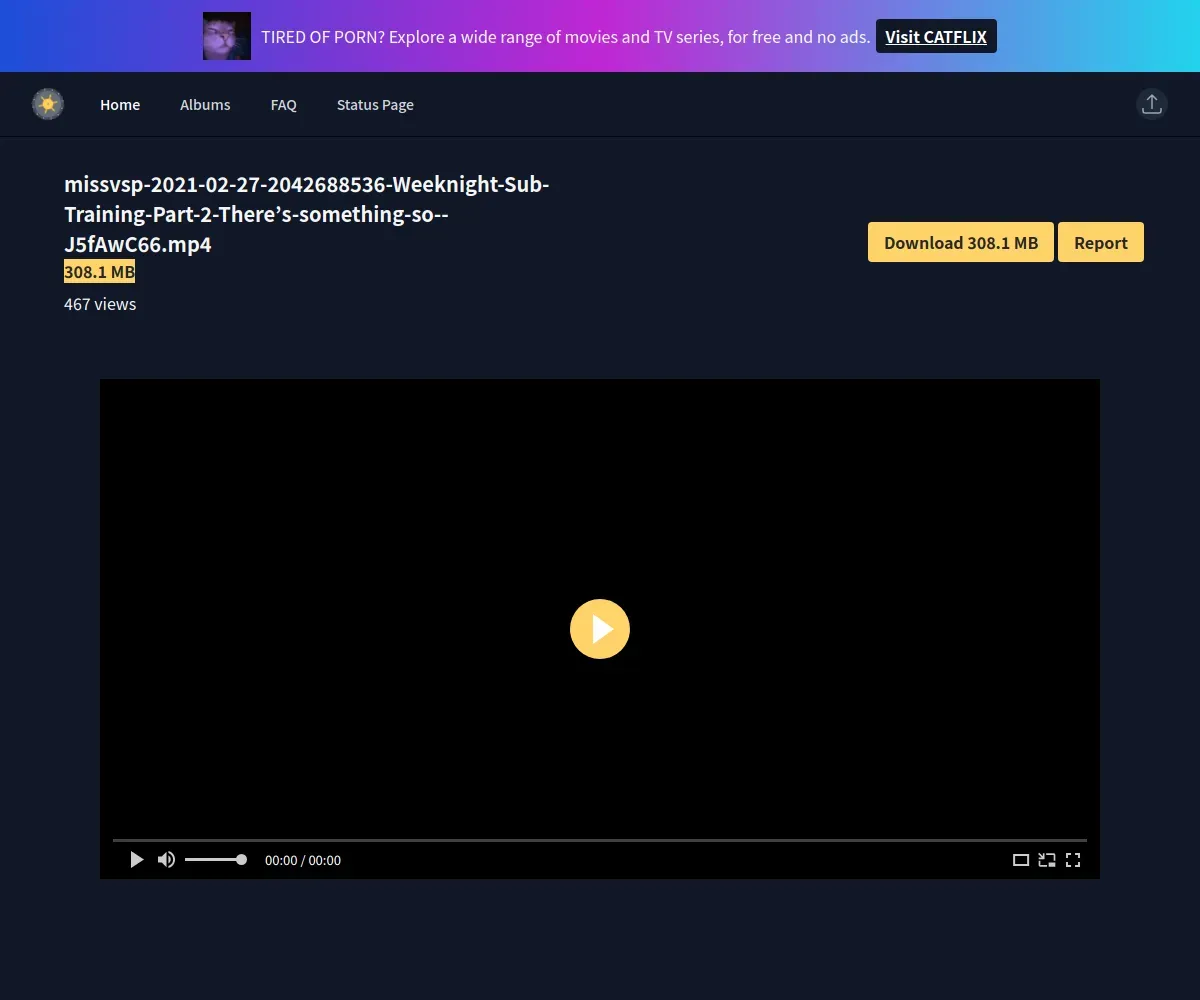Start video with large yellow play button
This screenshot has height=1000, width=1200.
(600, 629)
